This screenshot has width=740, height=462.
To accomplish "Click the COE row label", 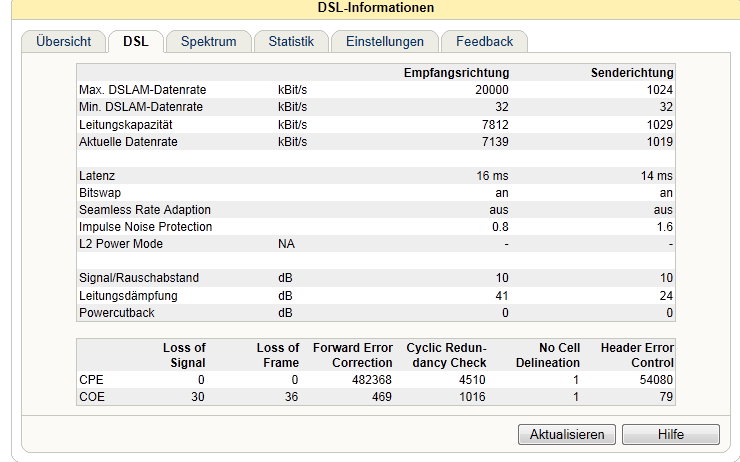I will (x=92, y=397).
